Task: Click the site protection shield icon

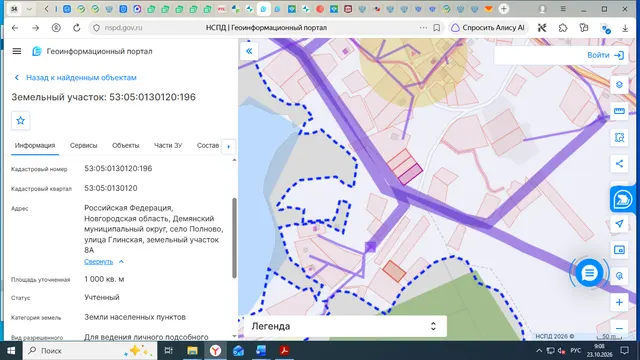Action: 96,28
